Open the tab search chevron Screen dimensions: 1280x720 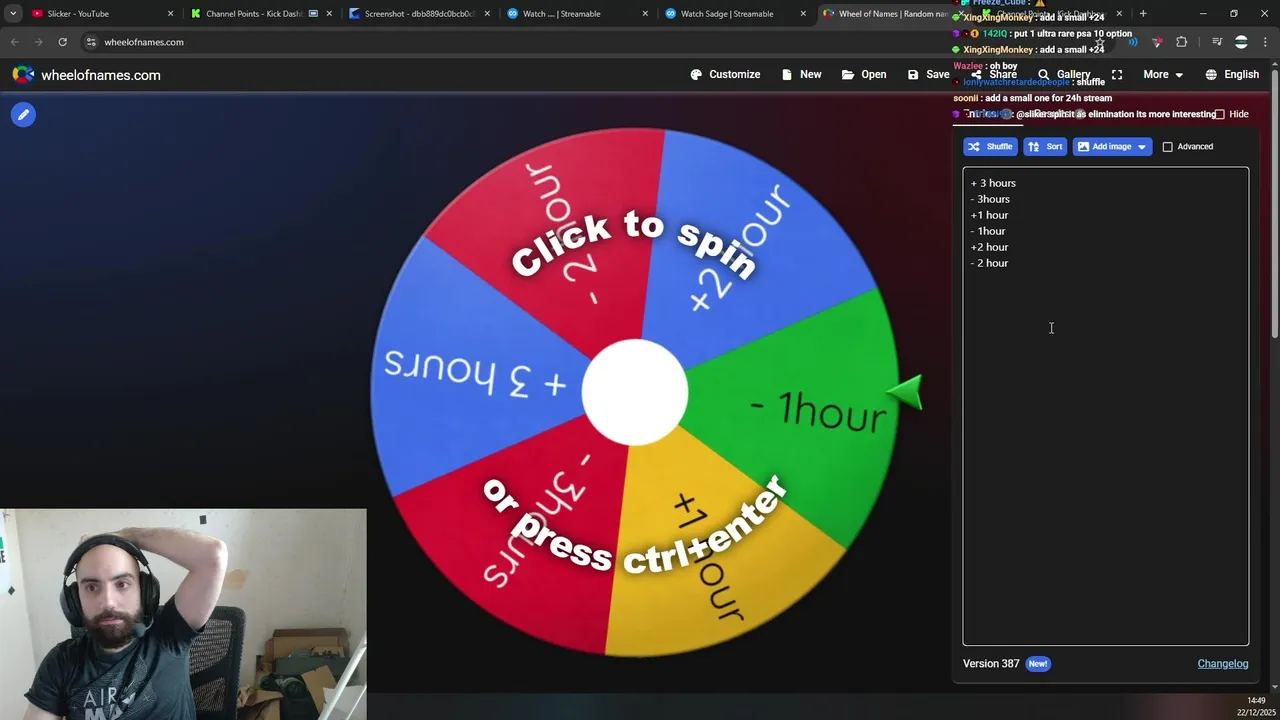(13, 14)
